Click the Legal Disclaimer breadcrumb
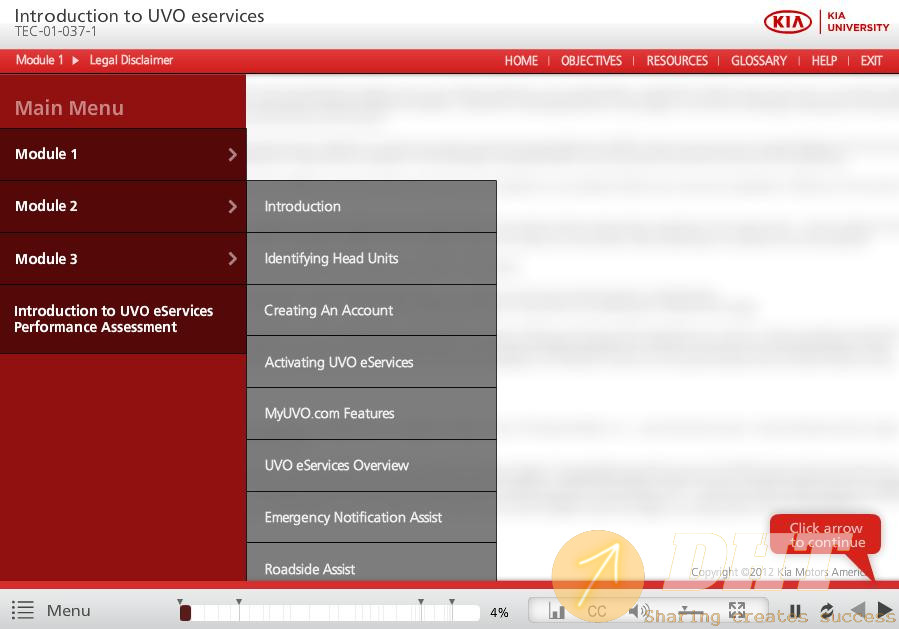 (131, 60)
